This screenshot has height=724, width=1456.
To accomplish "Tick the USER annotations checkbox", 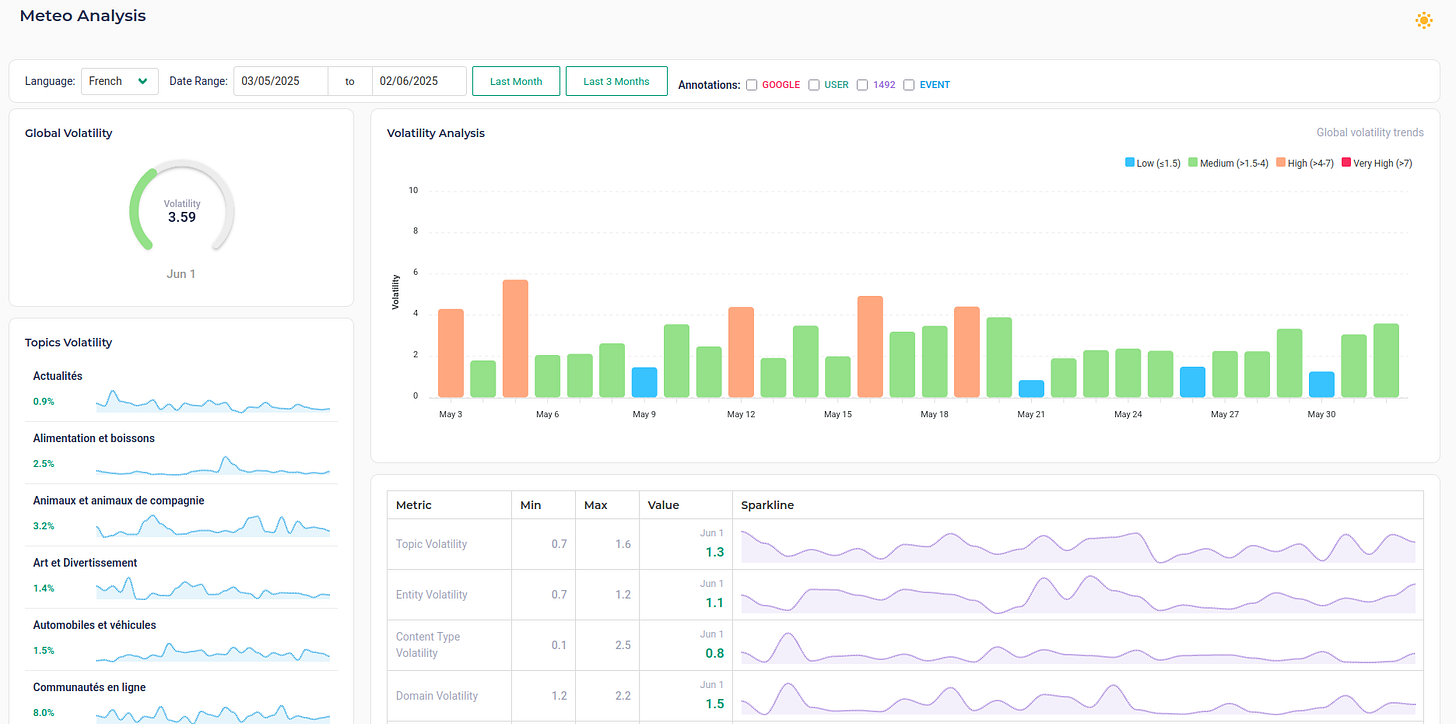I will point(814,85).
